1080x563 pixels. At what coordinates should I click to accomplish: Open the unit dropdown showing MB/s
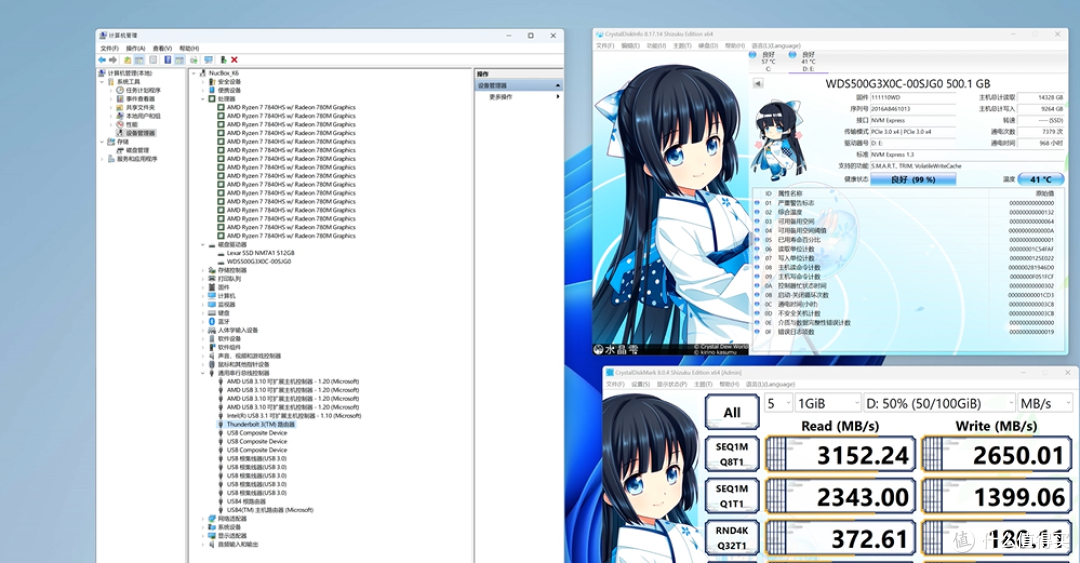click(1044, 403)
